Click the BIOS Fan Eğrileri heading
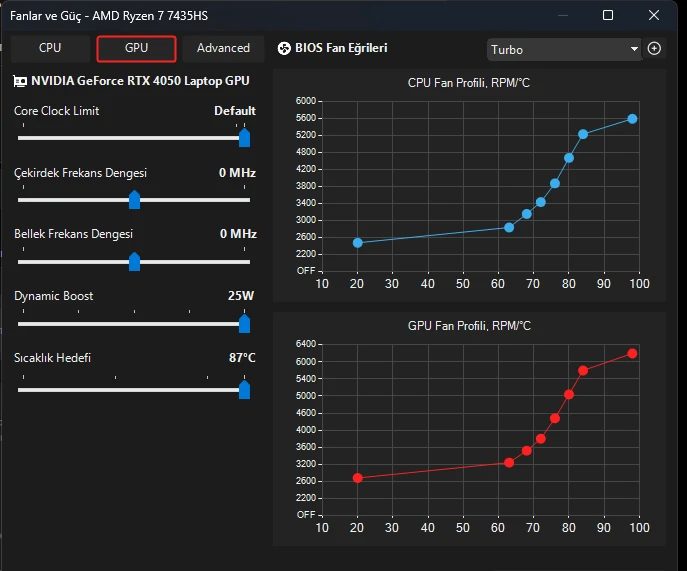Viewport: 687px width, 571px height. [x=341, y=48]
